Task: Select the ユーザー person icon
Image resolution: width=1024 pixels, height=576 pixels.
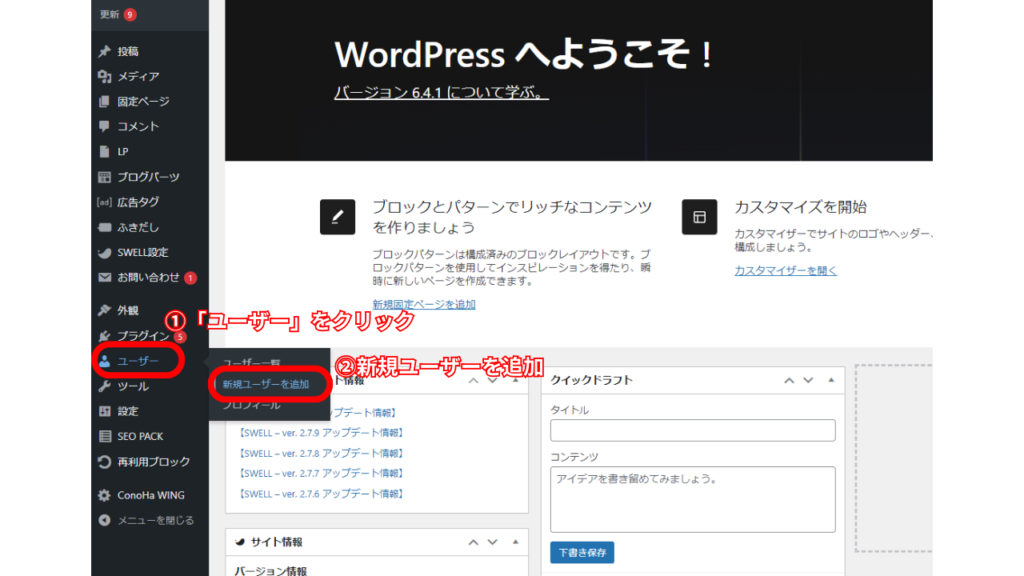Action: coord(104,361)
